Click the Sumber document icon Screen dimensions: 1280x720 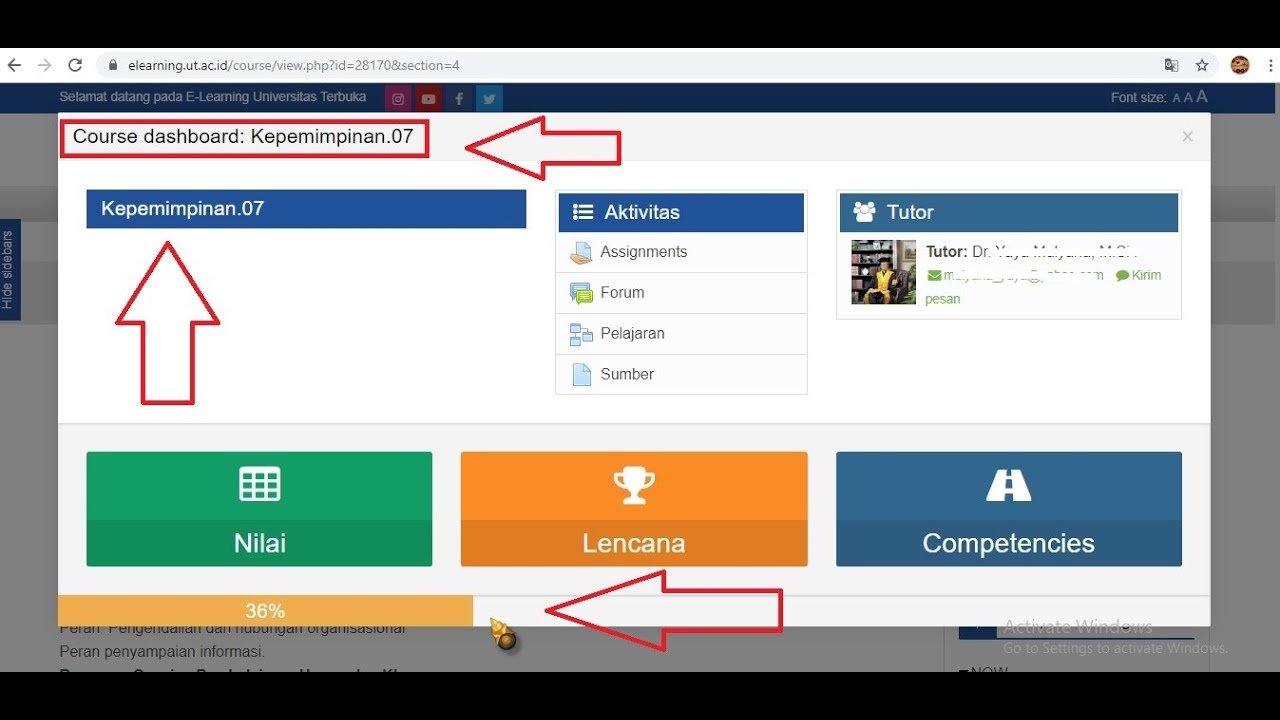click(581, 375)
